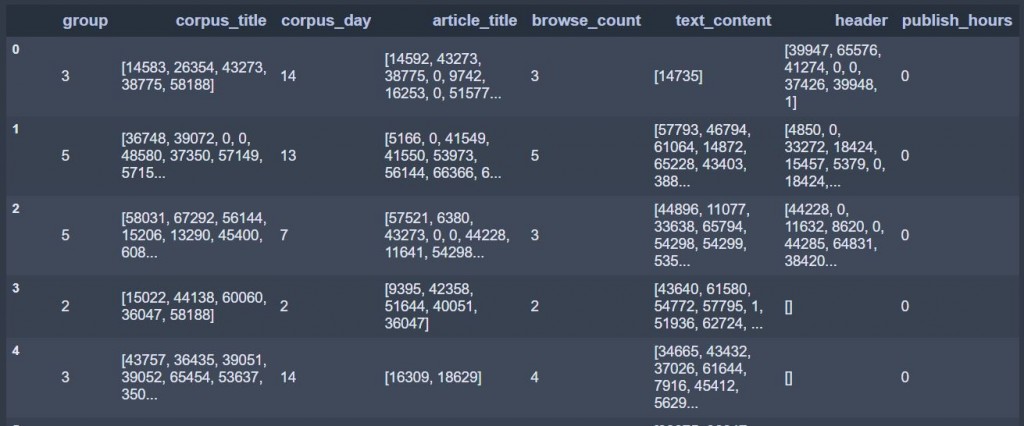Click text_content cell showing [14735]
Image resolution: width=1024 pixels, height=426 pixels.
(678, 76)
